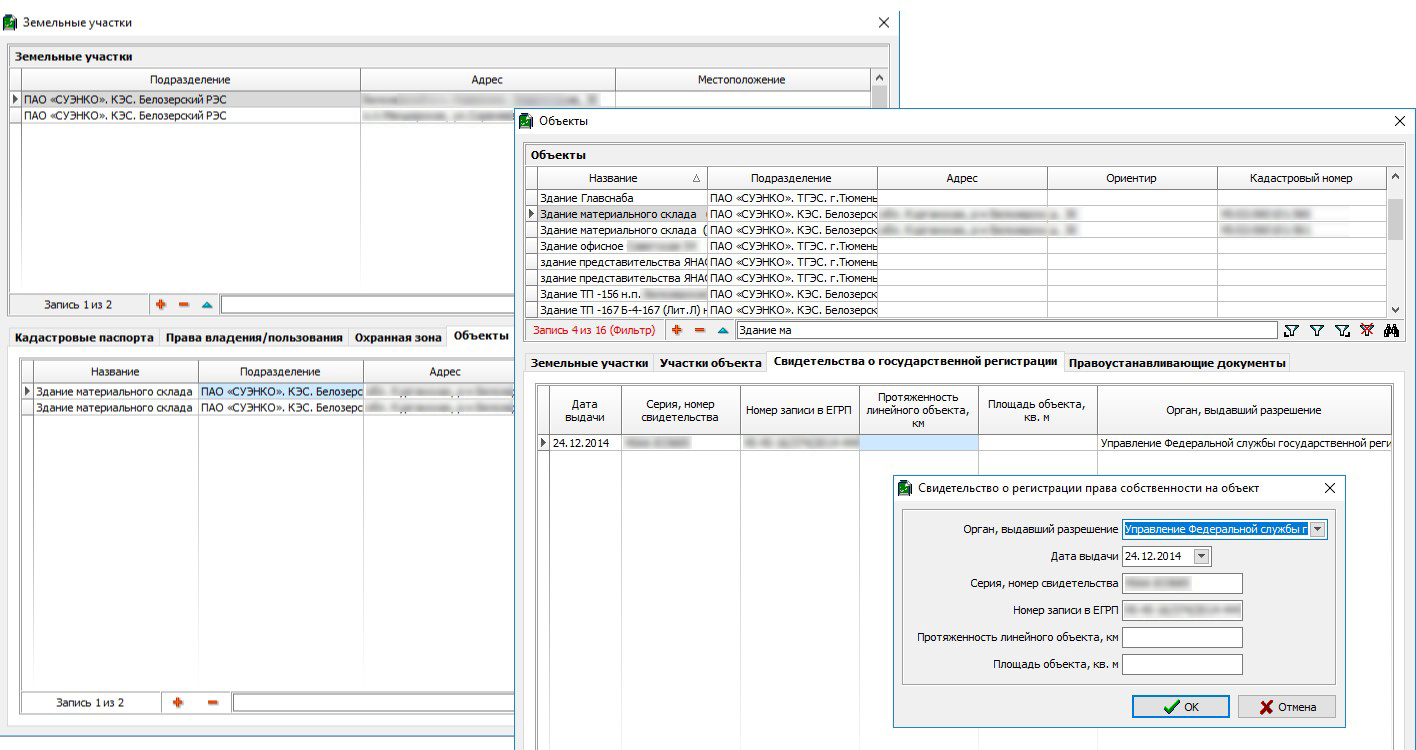Click Площадь объекта, кв. м input field
The height and width of the screenshot is (750, 1416).
tap(1182, 664)
